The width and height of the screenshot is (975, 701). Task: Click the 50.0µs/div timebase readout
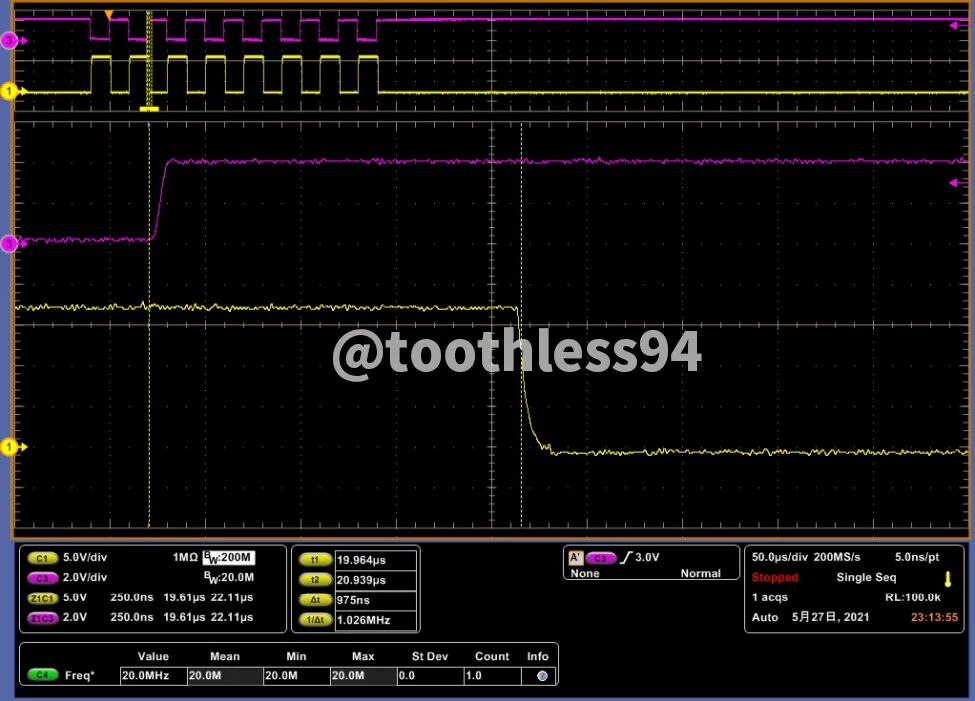coord(780,557)
